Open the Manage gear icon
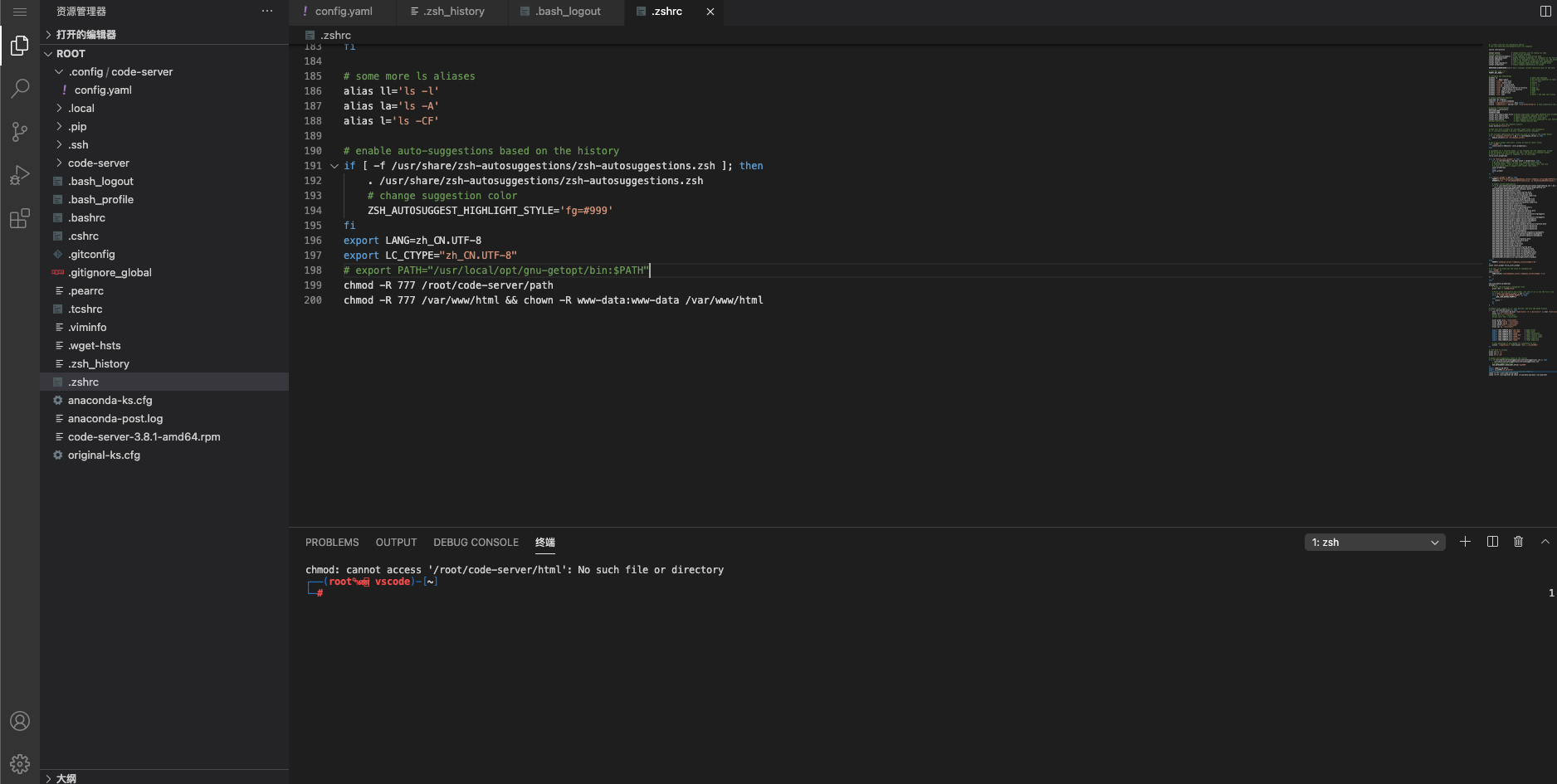This screenshot has width=1557, height=784. tap(20, 764)
